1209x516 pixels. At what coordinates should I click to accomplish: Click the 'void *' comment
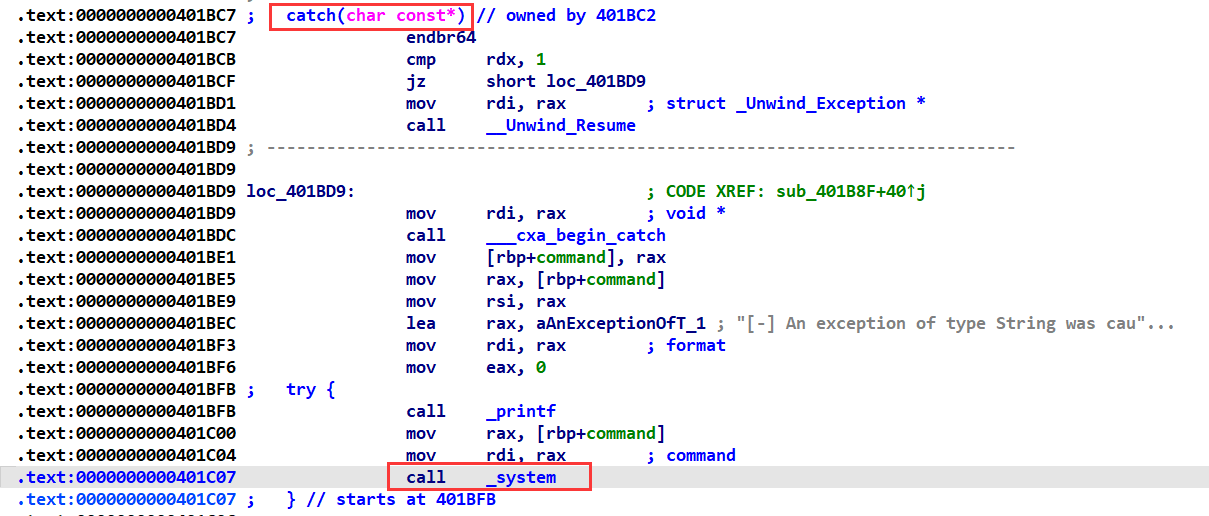click(696, 214)
